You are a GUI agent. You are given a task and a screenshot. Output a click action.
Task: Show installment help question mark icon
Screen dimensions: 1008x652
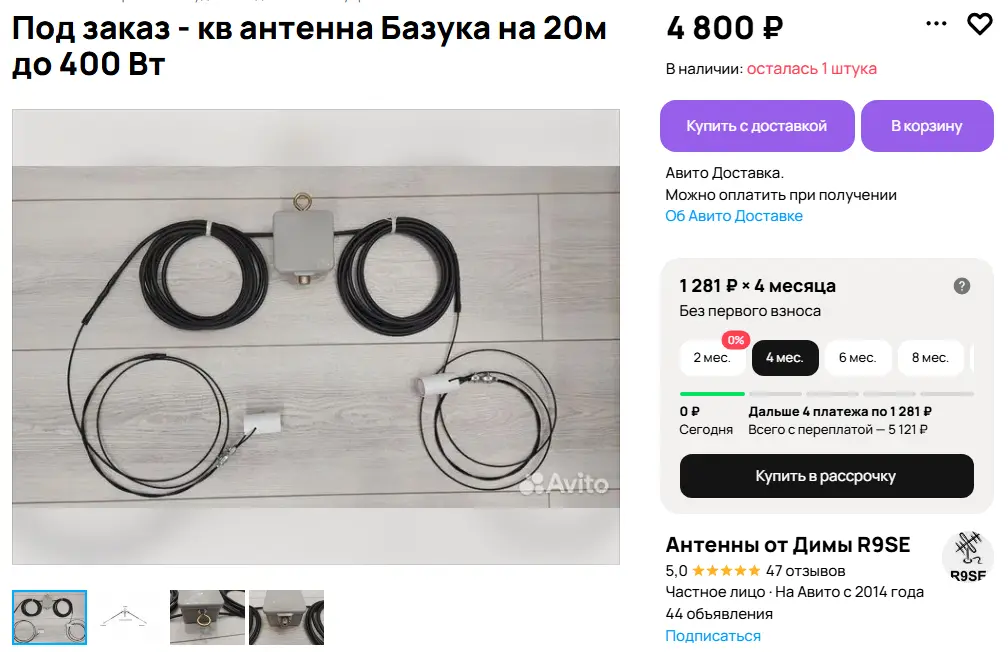click(961, 286)
